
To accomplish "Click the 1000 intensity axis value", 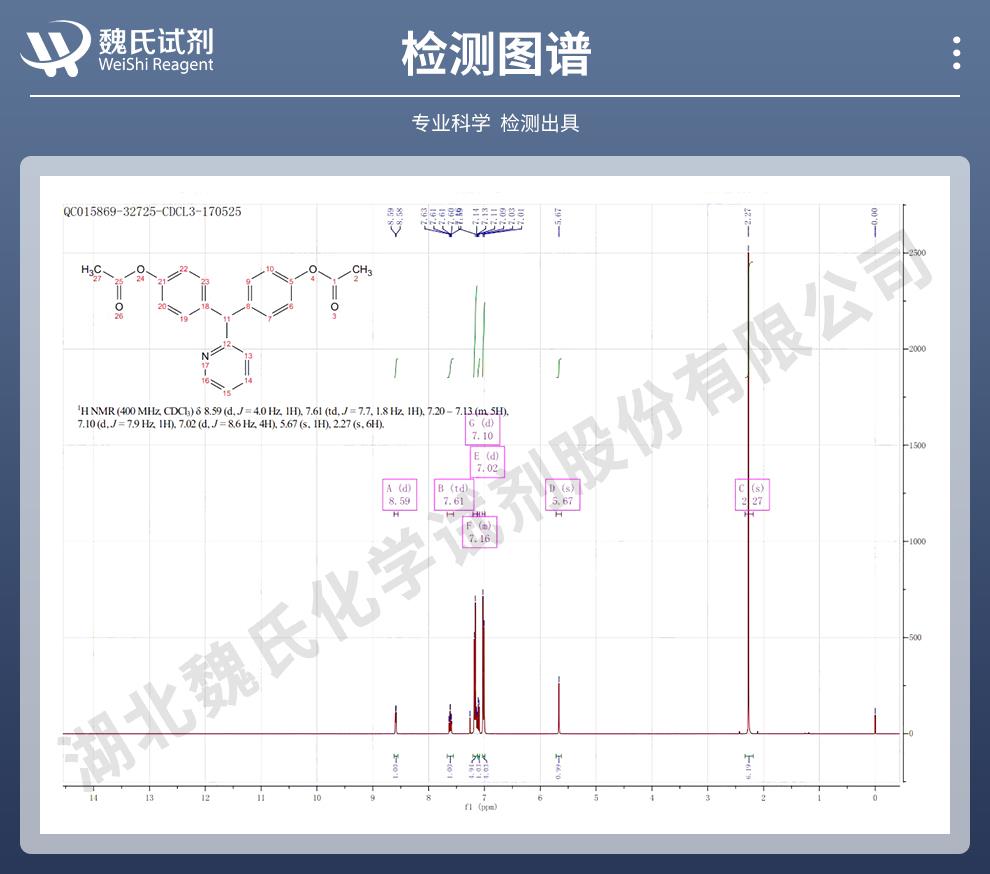I will (x=917, y=541).
